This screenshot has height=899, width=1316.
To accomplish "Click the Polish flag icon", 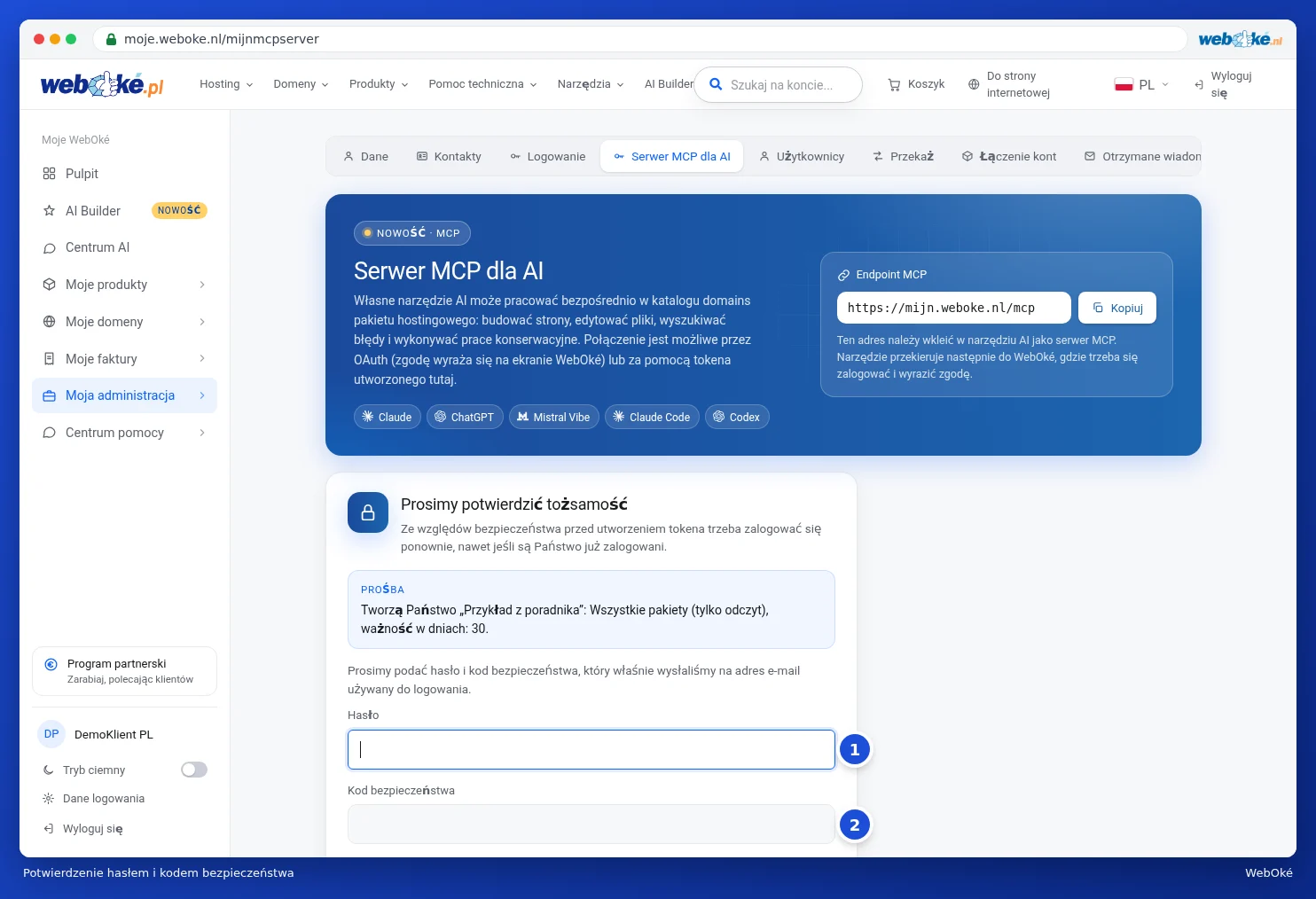I will [x=1124, y=85].
